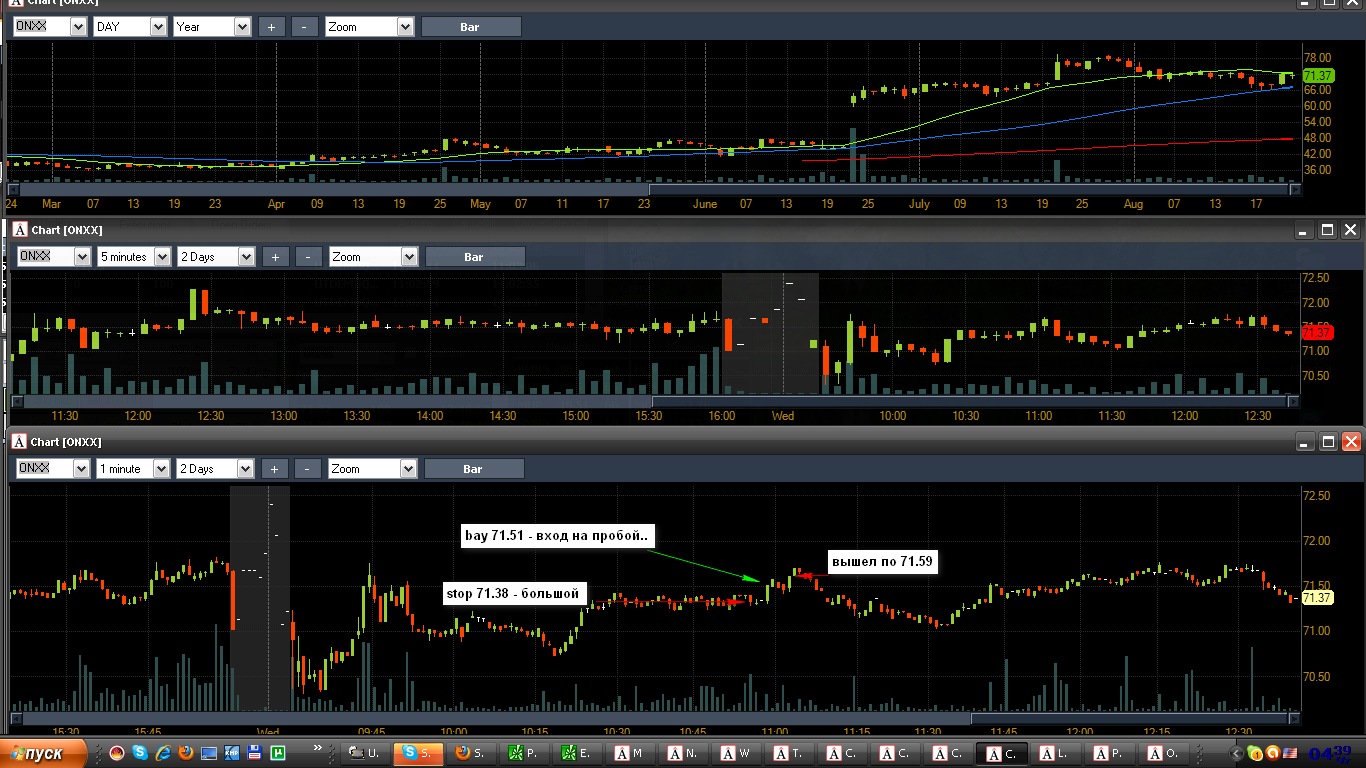Click the right scroll arrow of the 5 minutes chart

tap(1294, 402)
